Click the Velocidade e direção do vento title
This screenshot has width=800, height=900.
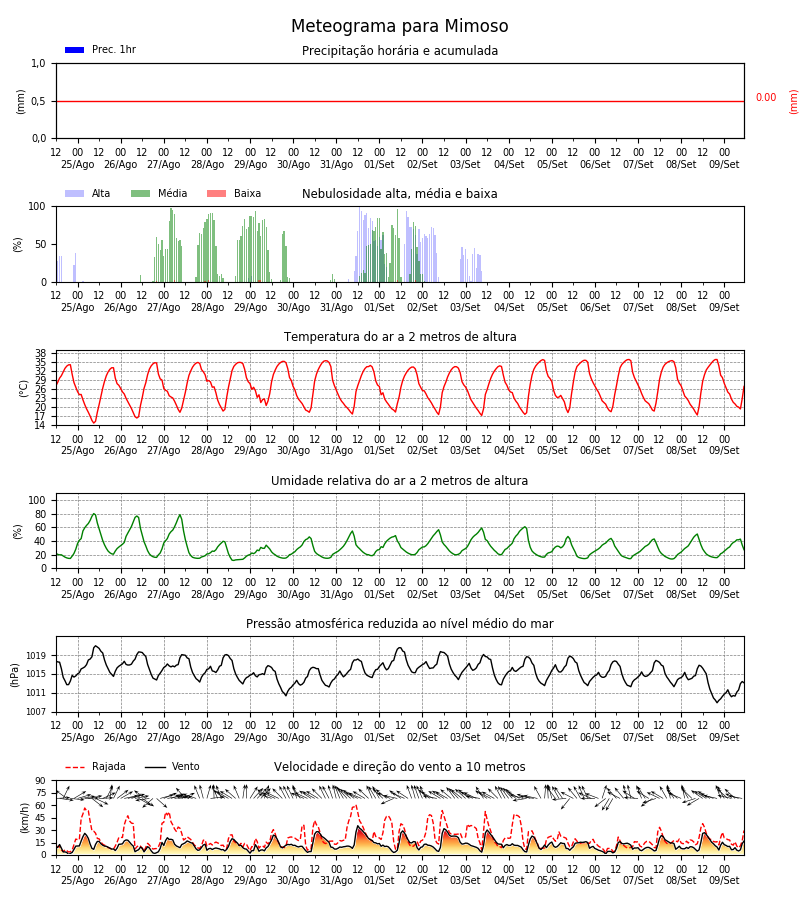pyautogui.click(x=399, y=767)
